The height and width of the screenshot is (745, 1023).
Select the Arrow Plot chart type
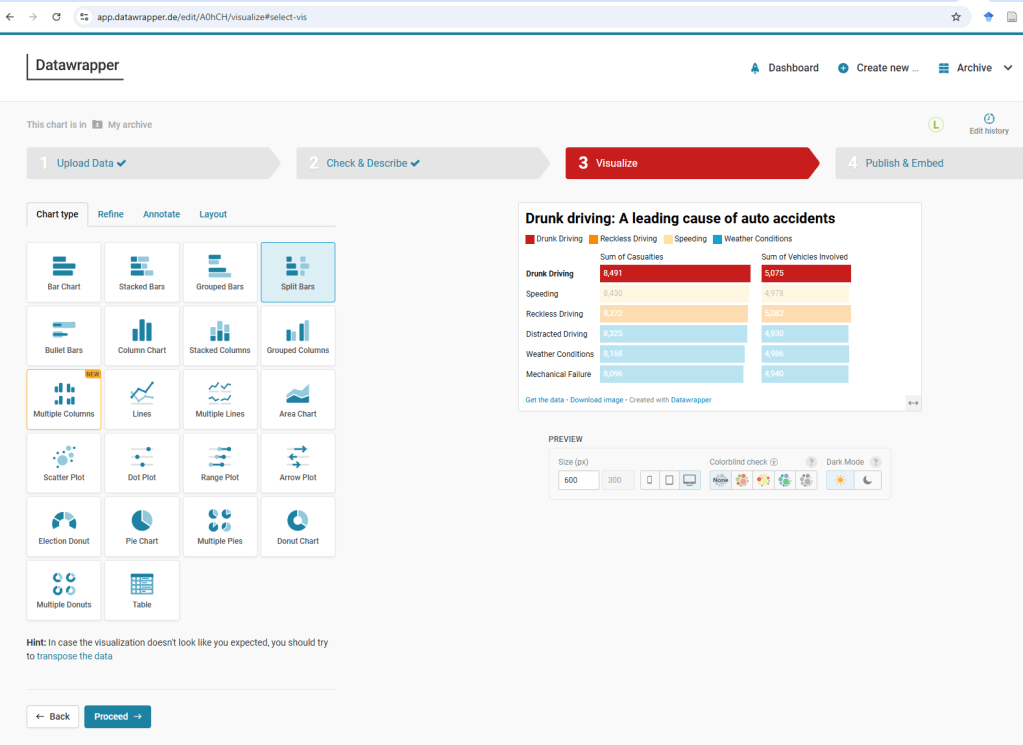pos(297,463)
